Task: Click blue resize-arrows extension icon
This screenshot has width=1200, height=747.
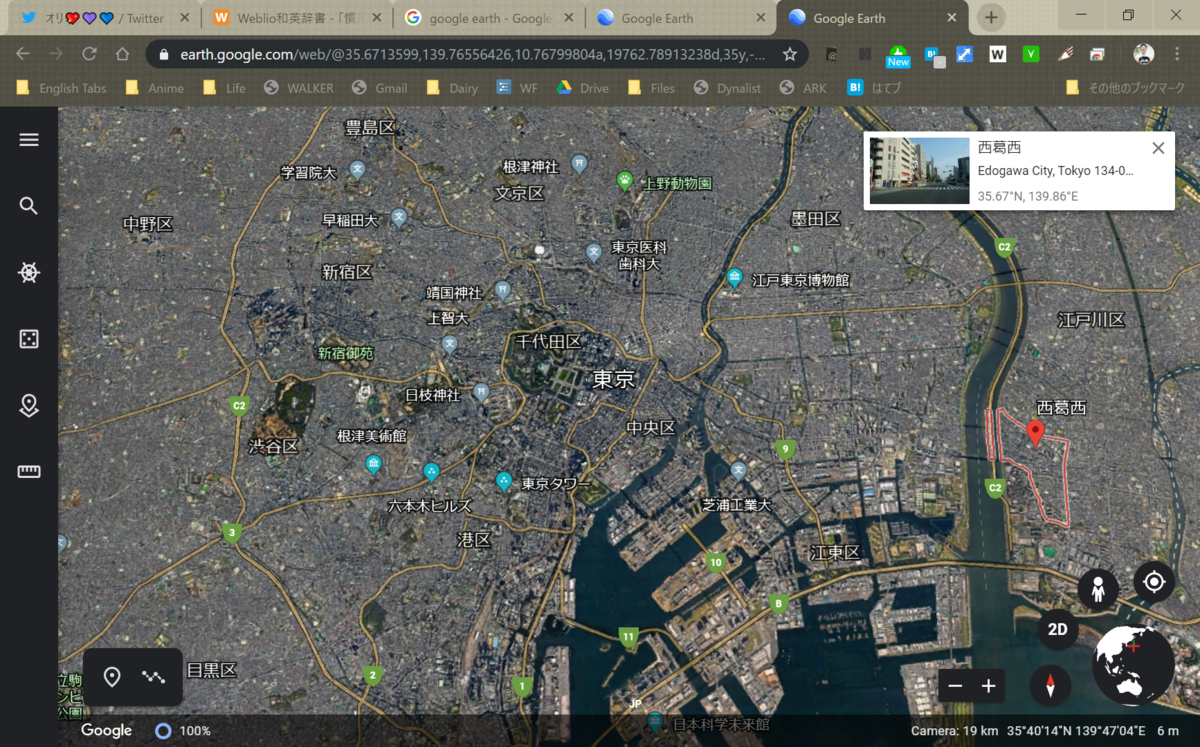Action: pyautogui.click(x=964, y=54)
